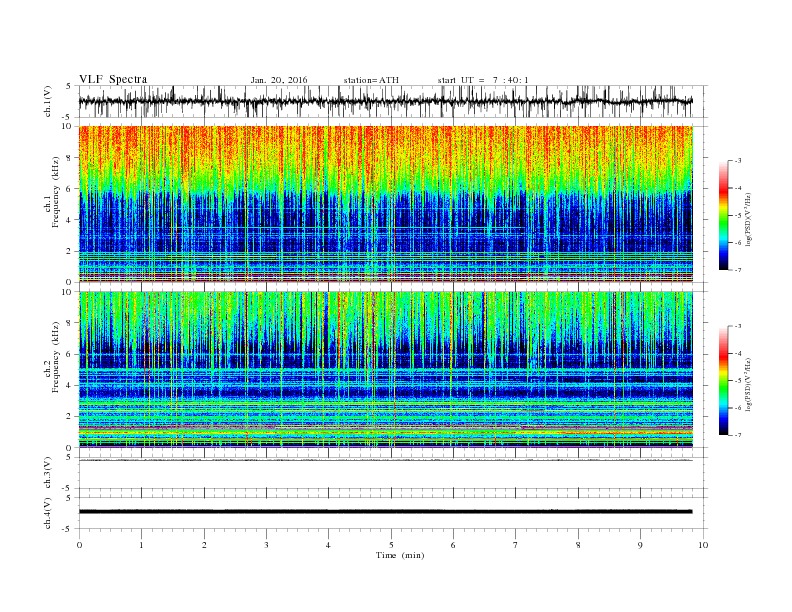Click the "2" kHz tick label of ch.2 spectrogram

[x=70, y=417]
